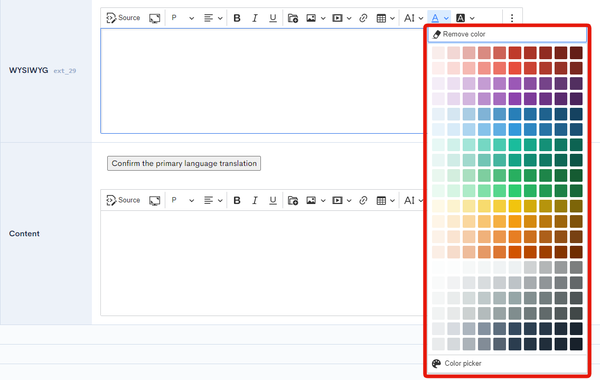Image resolution: width=600 pixels, height=380 pixels.
Task: Click inside the Content editor text area
Action: coord(262,263)
